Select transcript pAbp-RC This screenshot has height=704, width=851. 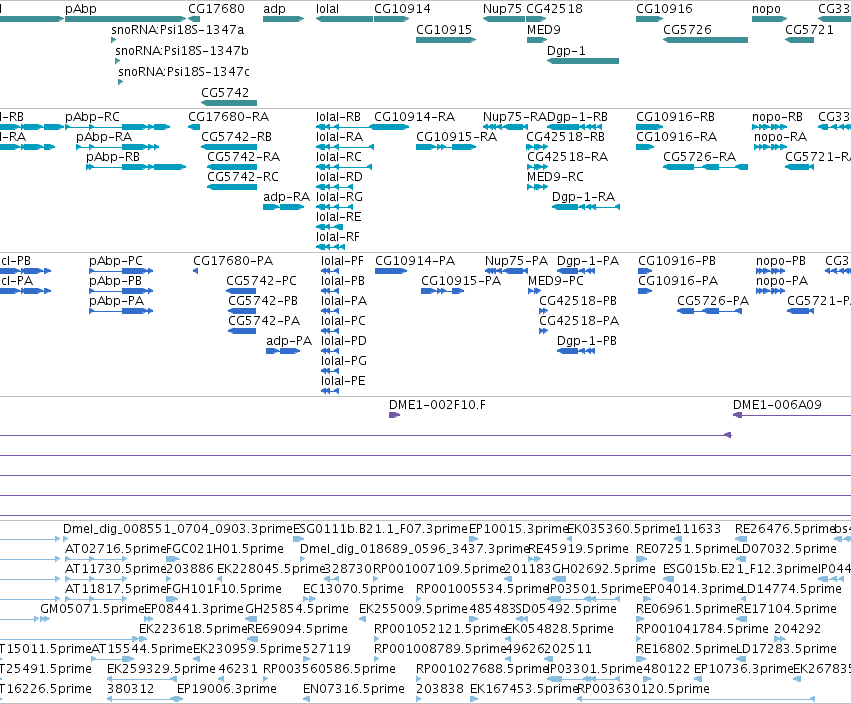[x=92, y=117]
